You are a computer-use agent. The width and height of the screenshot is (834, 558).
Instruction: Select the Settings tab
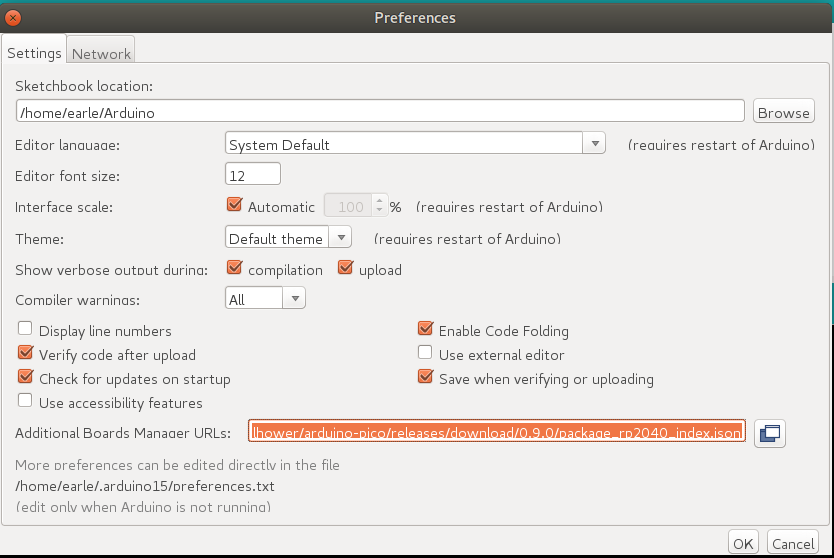(35, 53)
